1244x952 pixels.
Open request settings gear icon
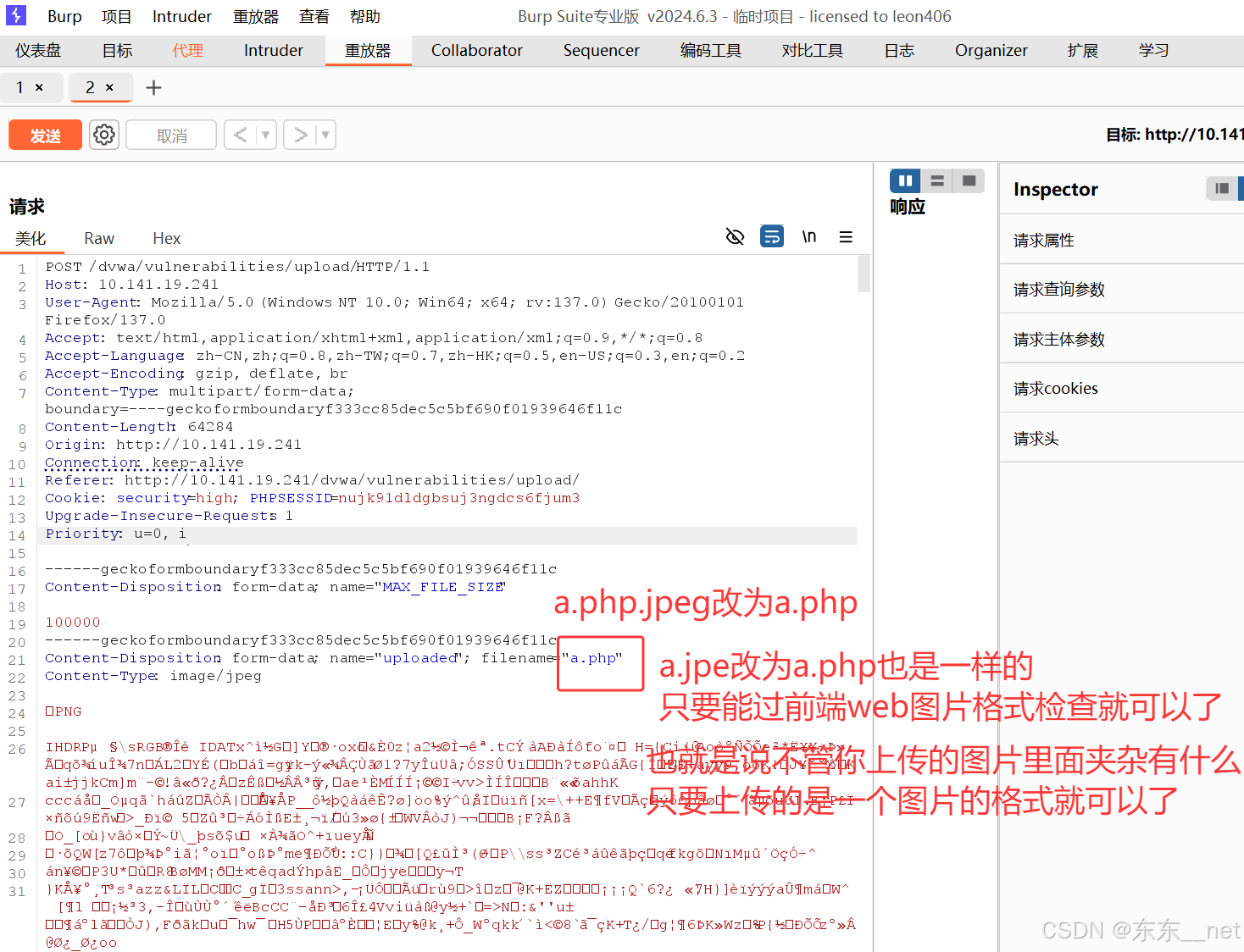click(x=104, y=135)
